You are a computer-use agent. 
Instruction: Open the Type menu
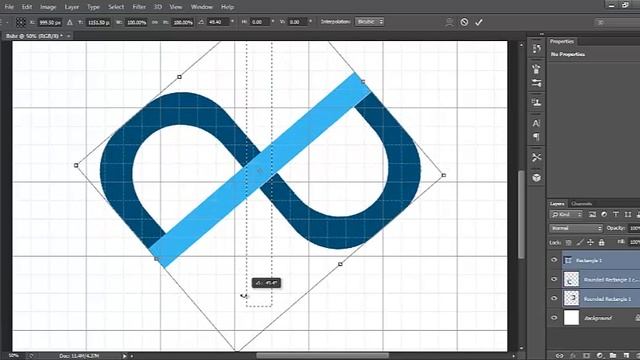pyautogui.click(x=93, y=7)
